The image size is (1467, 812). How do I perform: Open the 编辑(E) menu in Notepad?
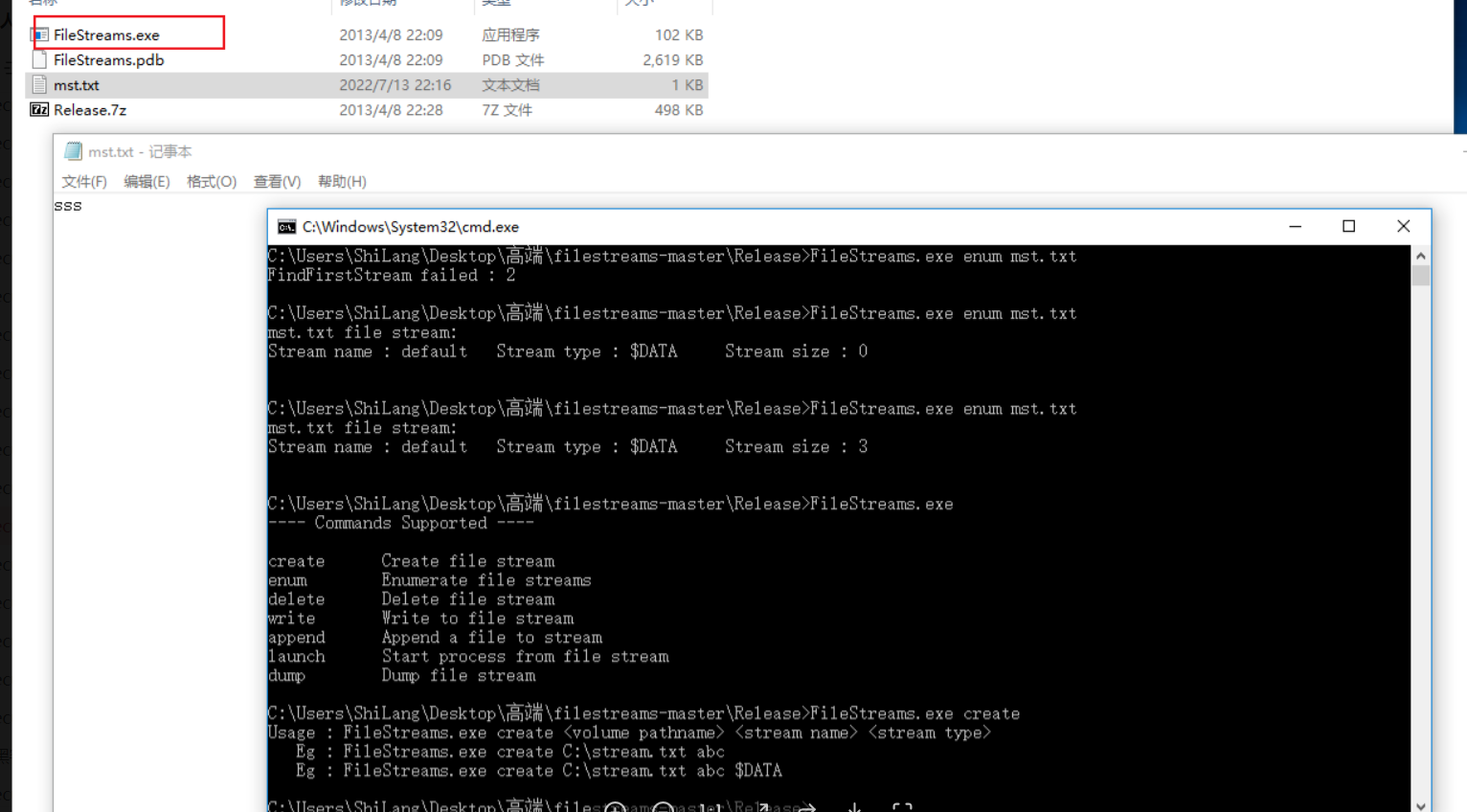click(147, 182)
